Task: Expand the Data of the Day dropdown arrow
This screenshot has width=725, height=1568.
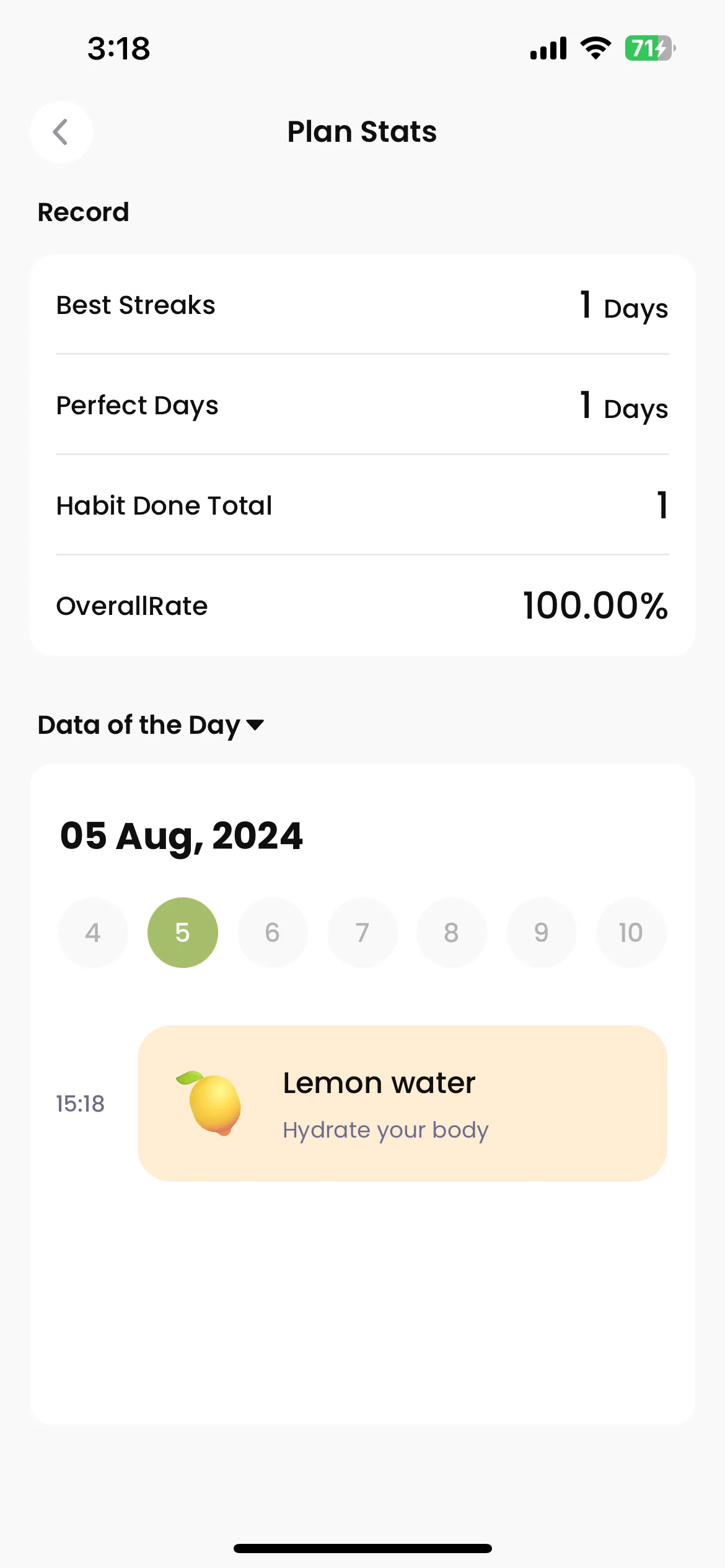Action: (x=255, y=725)
